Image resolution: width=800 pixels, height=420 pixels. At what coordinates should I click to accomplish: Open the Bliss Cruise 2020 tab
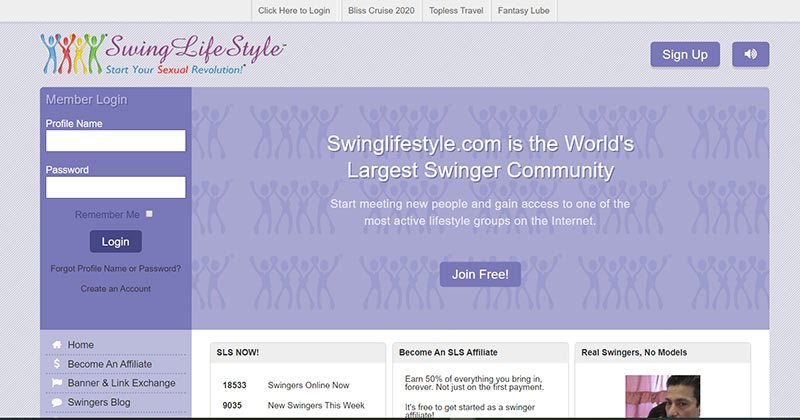[x=381, y=11]
